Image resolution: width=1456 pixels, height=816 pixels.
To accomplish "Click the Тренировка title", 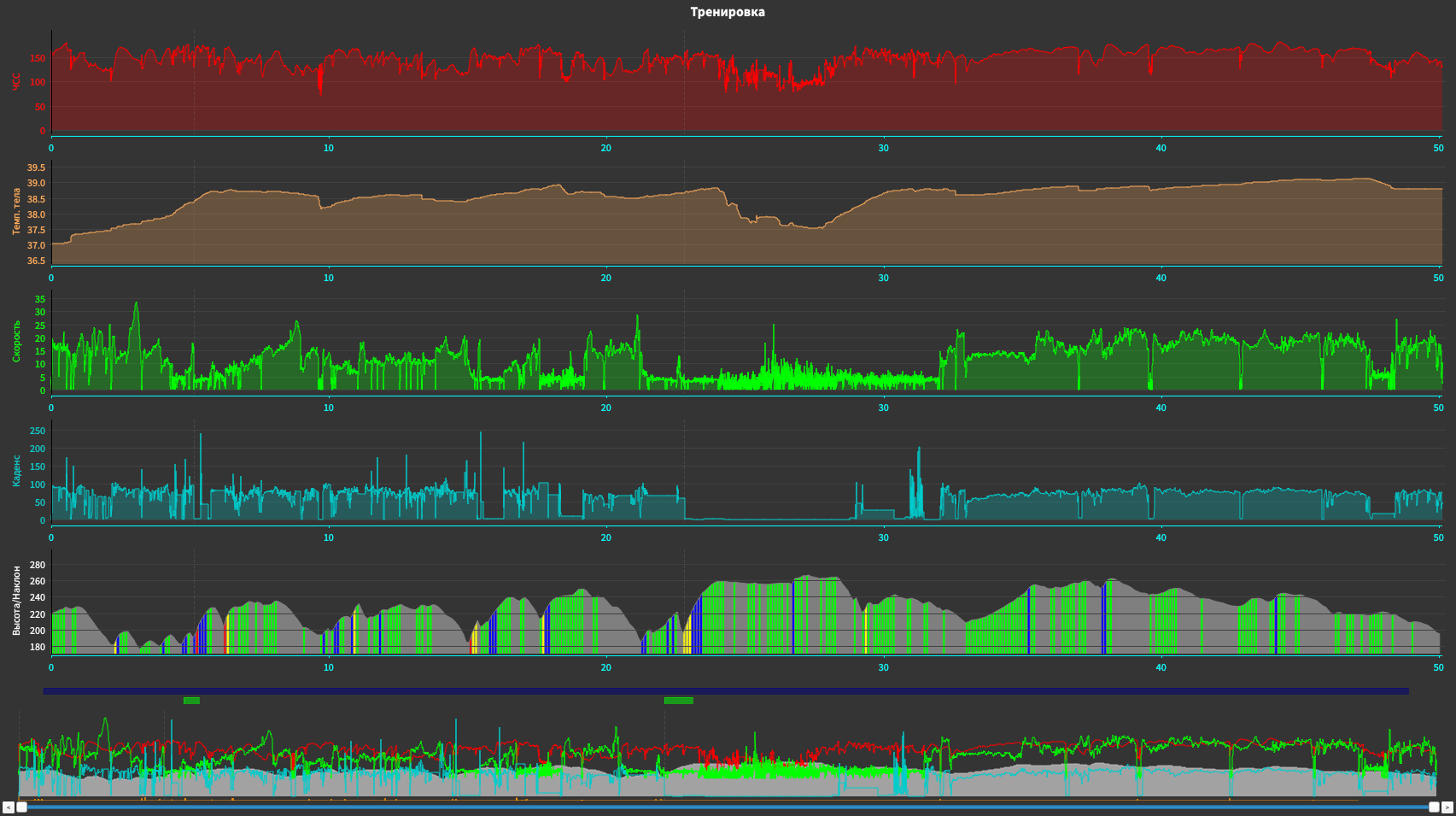I will (x=728, y=12).
